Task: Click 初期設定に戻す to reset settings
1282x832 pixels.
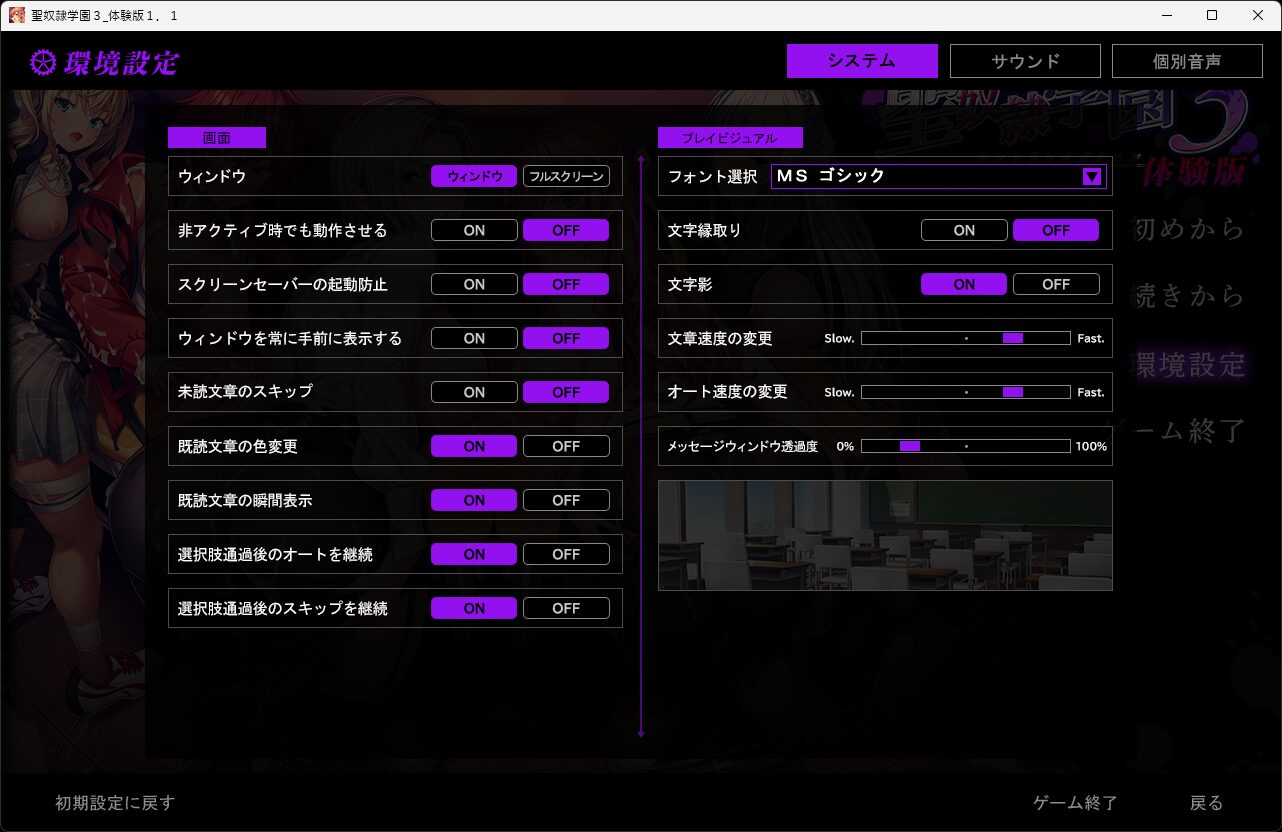Action: [x=115, y=803]
